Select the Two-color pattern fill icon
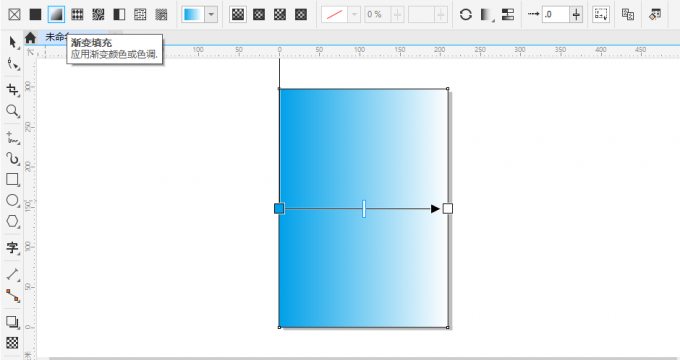This screenshot has height=360, width=680. pos(119,14)
